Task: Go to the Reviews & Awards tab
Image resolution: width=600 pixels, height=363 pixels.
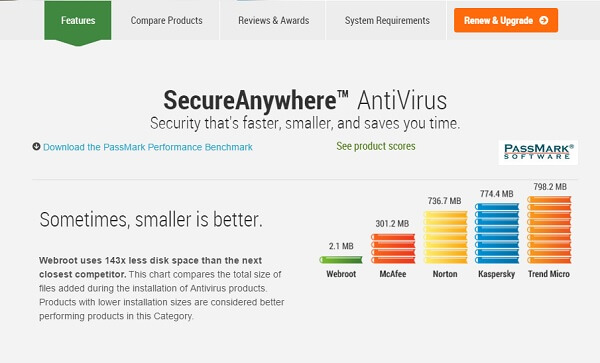Action: point(274,20)
